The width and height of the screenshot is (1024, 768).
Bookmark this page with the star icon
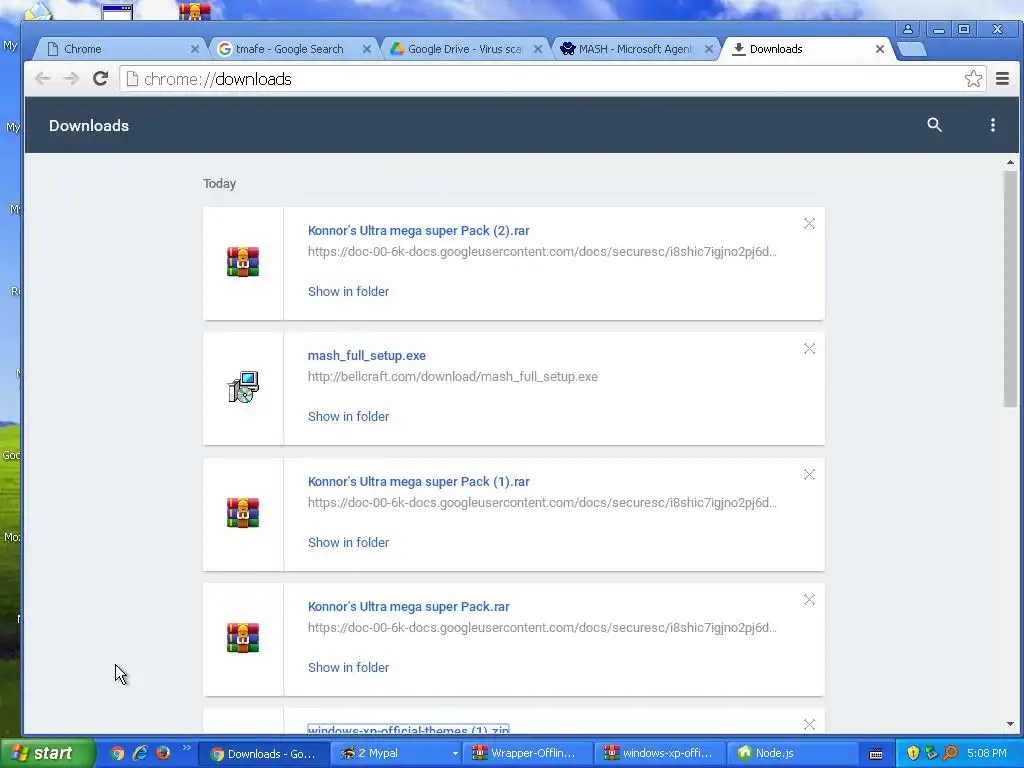(x=973, y=79)
